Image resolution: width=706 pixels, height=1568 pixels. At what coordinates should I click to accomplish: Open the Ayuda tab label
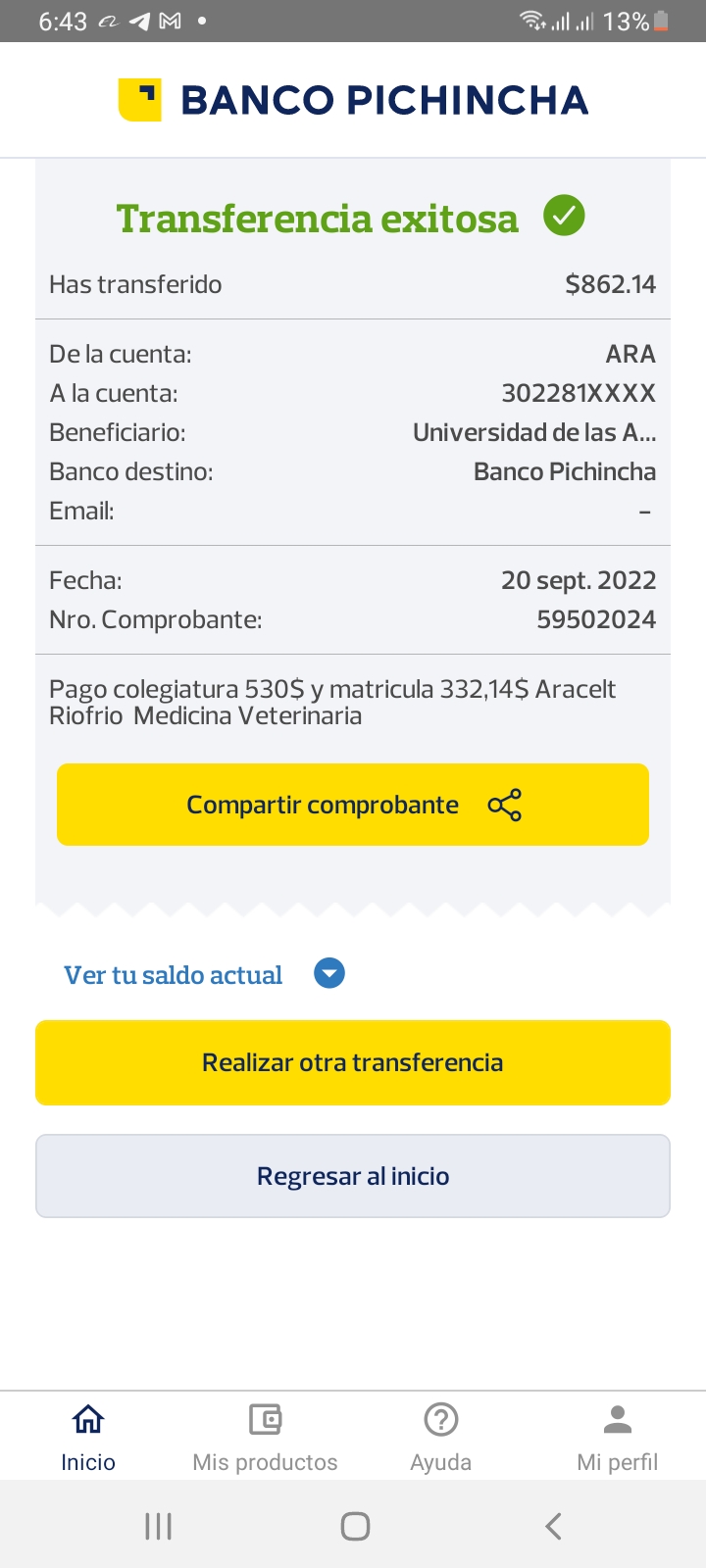point(441,1462)
